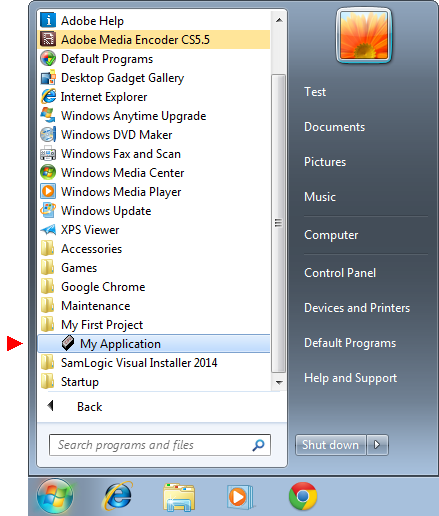Collapse the My First Project folder
The width and height of the screenshot is (439, 516).
(x=154, y=325)
